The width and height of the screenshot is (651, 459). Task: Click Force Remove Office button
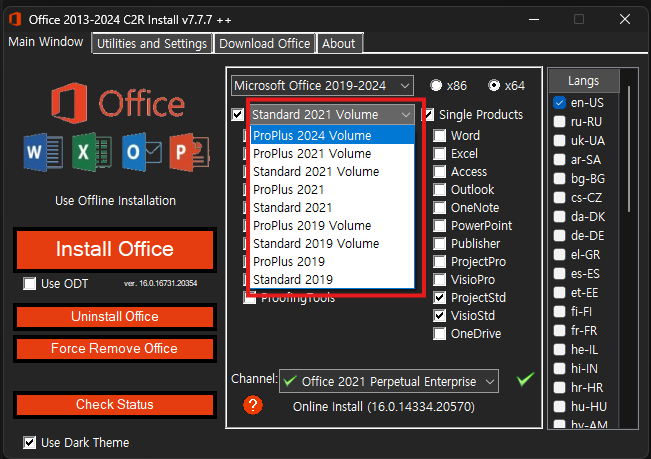tap(115, 349)
